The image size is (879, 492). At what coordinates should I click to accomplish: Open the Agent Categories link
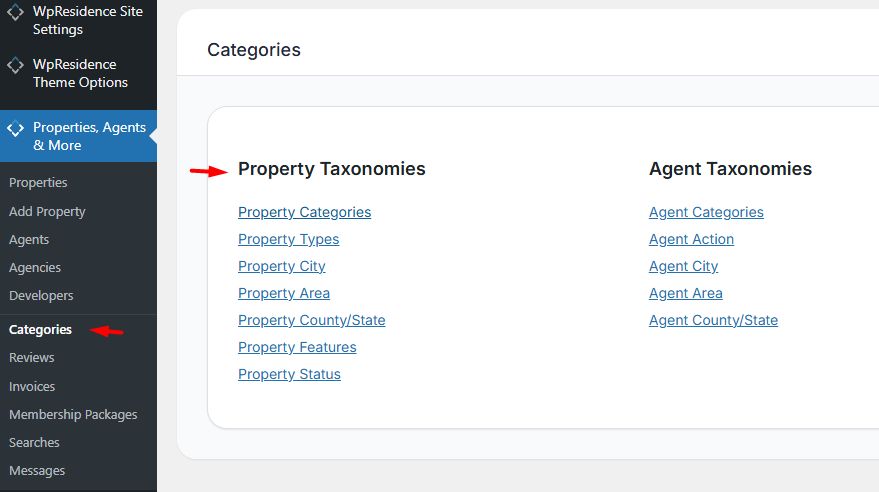(706, 212)
